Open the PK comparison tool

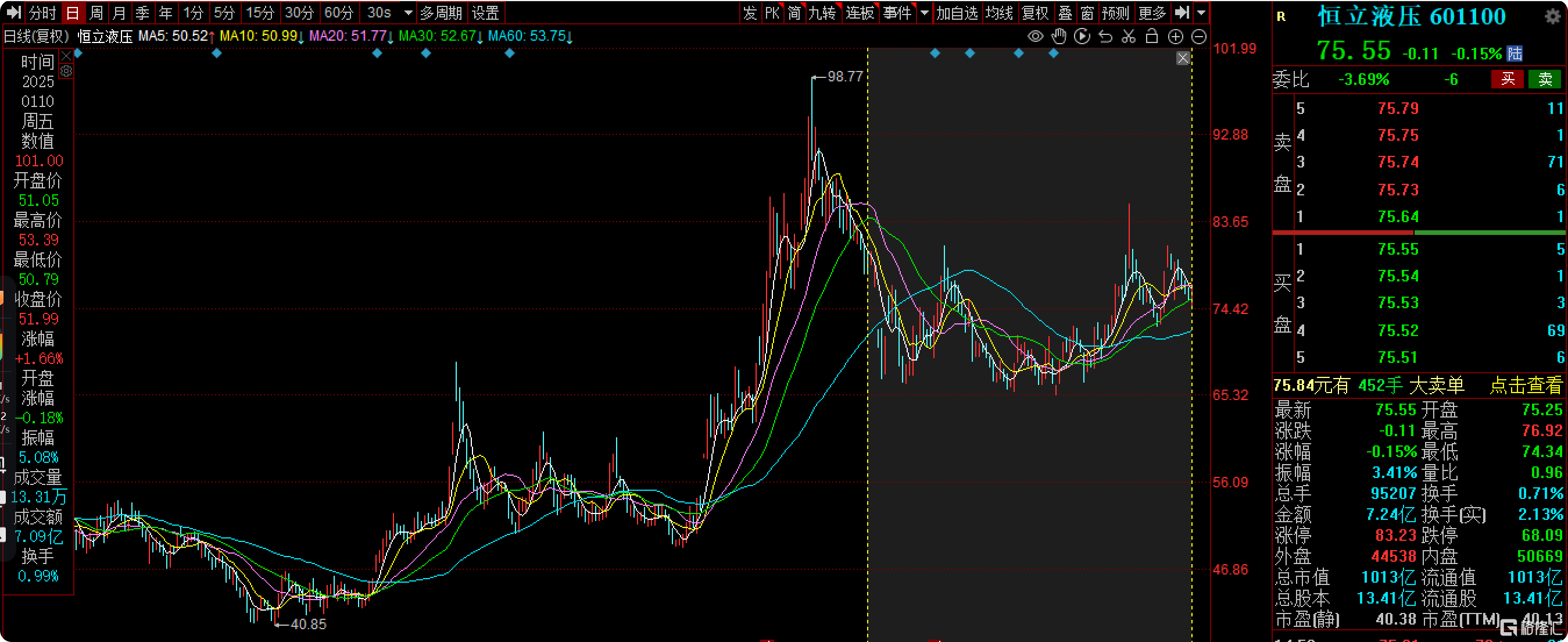[x=772, y=12]
